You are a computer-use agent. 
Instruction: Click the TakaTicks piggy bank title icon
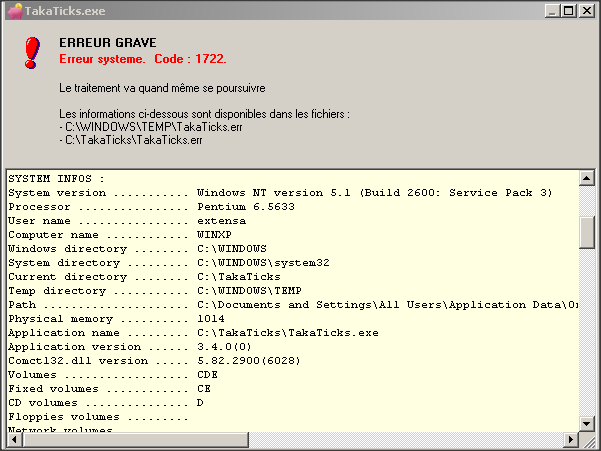click(x=15, y=11)
